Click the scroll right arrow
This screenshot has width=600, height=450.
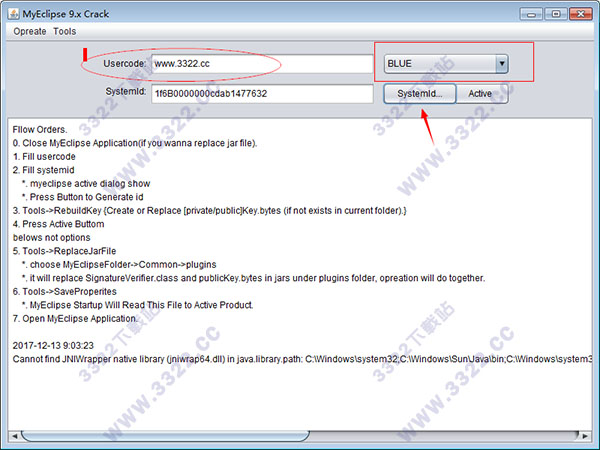(585, 436)
